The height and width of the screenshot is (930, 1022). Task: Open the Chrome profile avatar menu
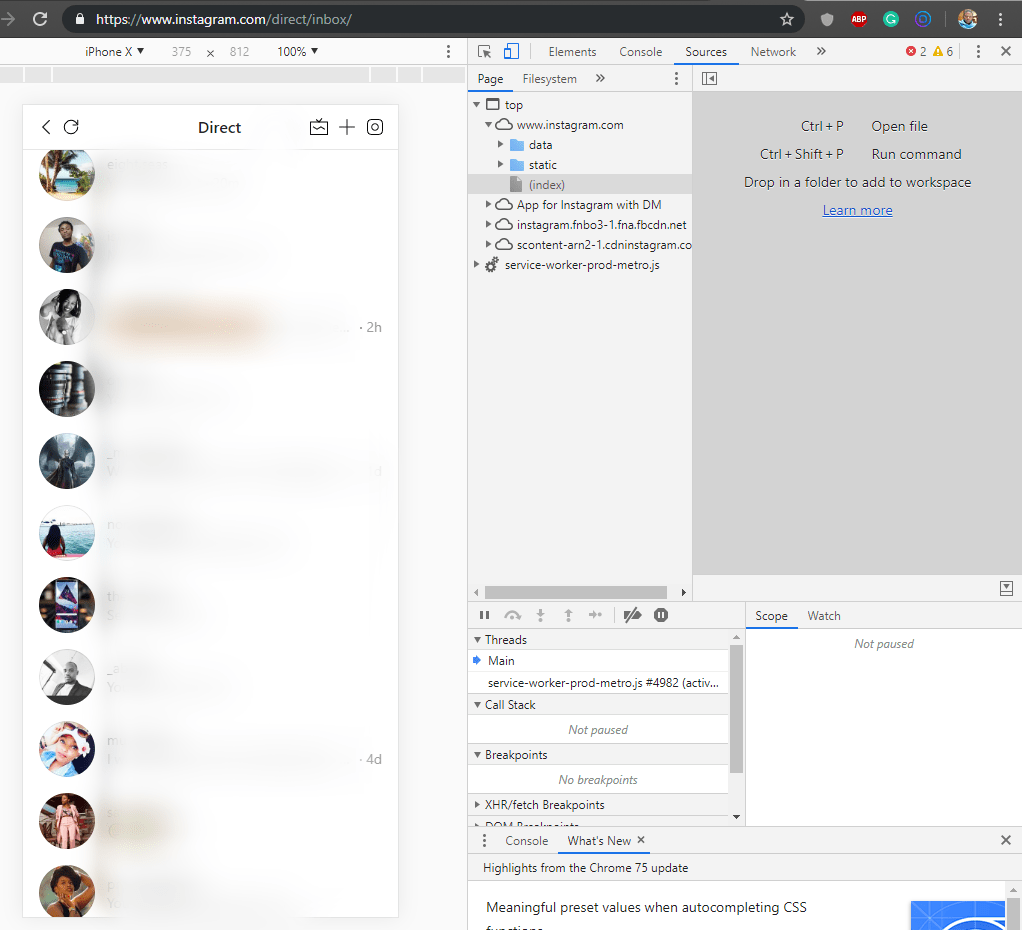pyautogui.click(x=966, y=18)
